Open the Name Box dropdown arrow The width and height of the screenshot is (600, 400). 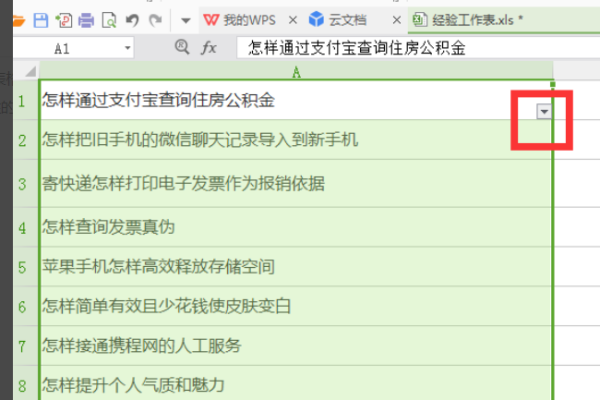[x=127, y=48]
